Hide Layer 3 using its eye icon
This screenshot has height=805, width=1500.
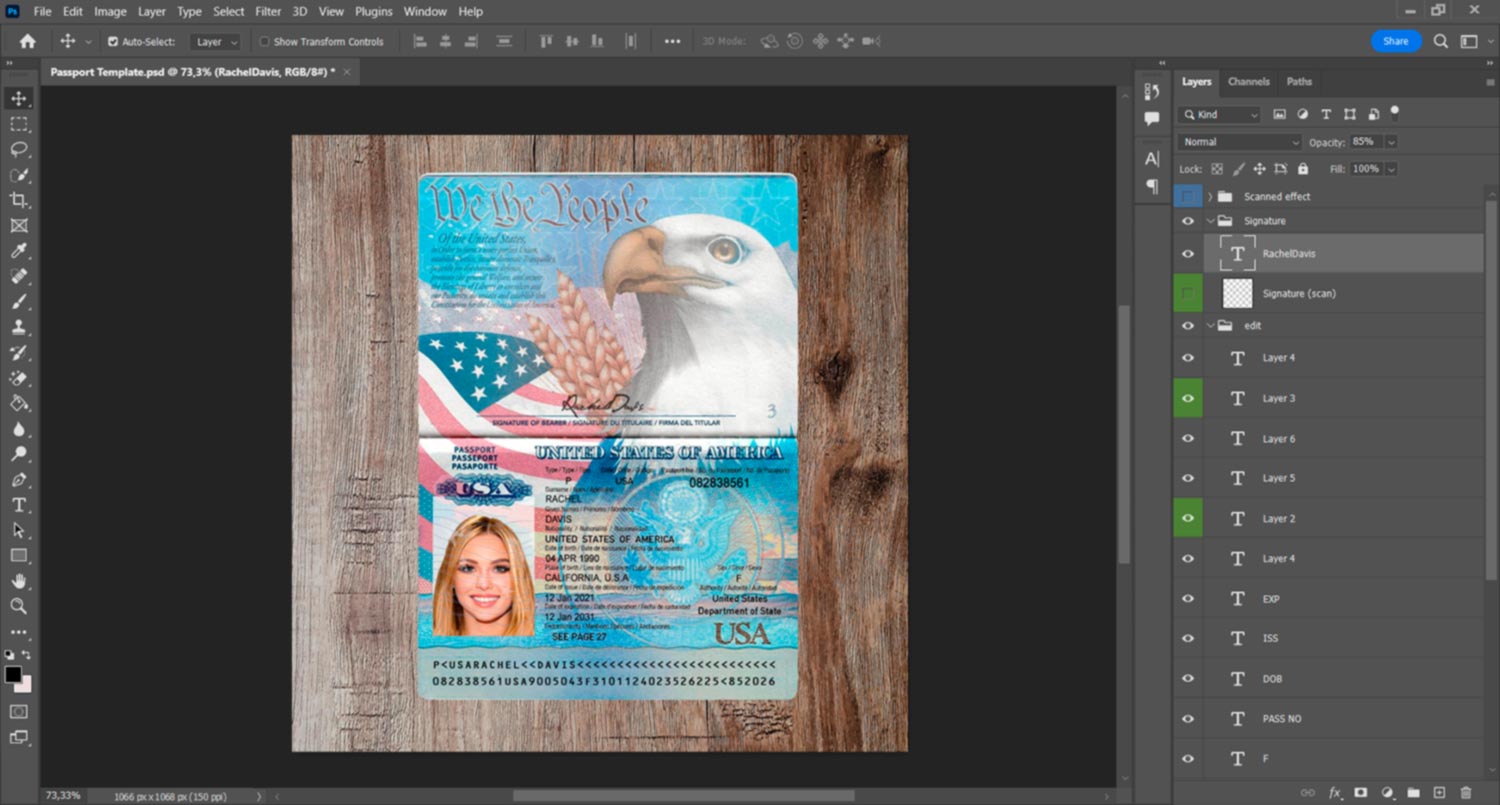click(x=1188, y=398)
